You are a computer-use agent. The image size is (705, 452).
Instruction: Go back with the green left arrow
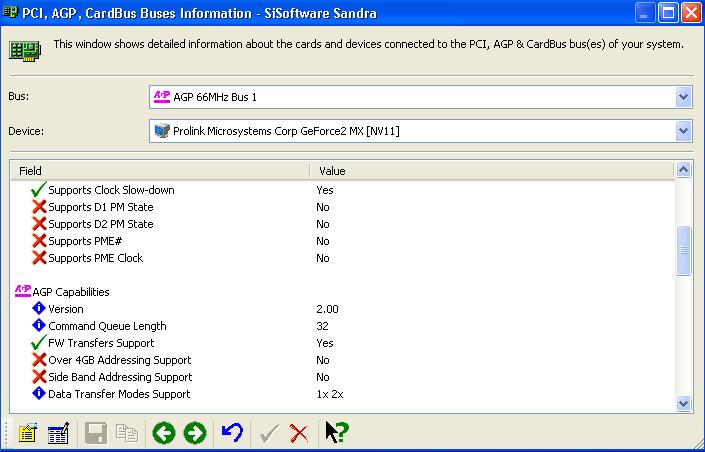pyautogui.click(x=164, y=433)
